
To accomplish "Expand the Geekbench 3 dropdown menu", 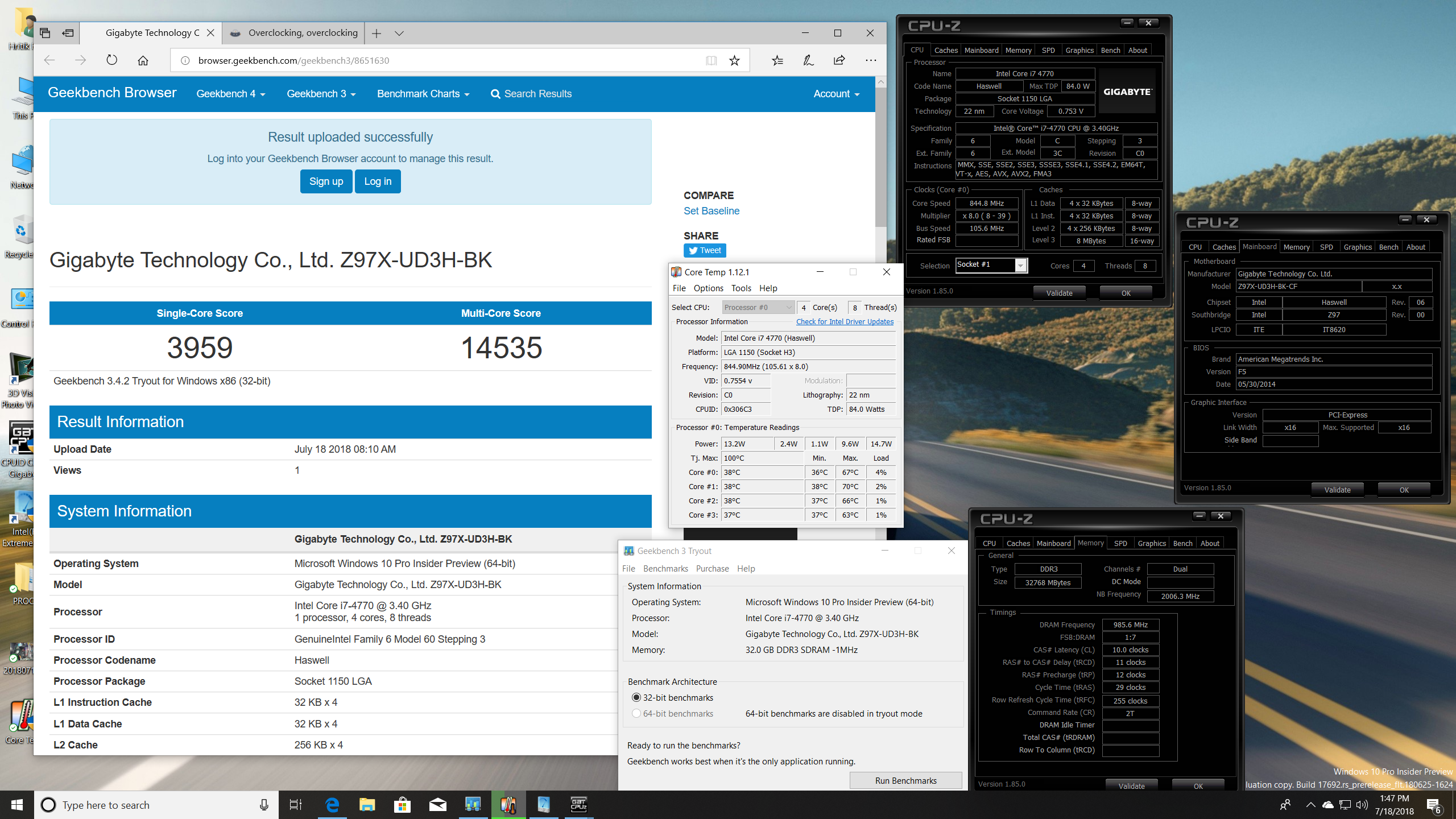I will [x=321, y=94].
